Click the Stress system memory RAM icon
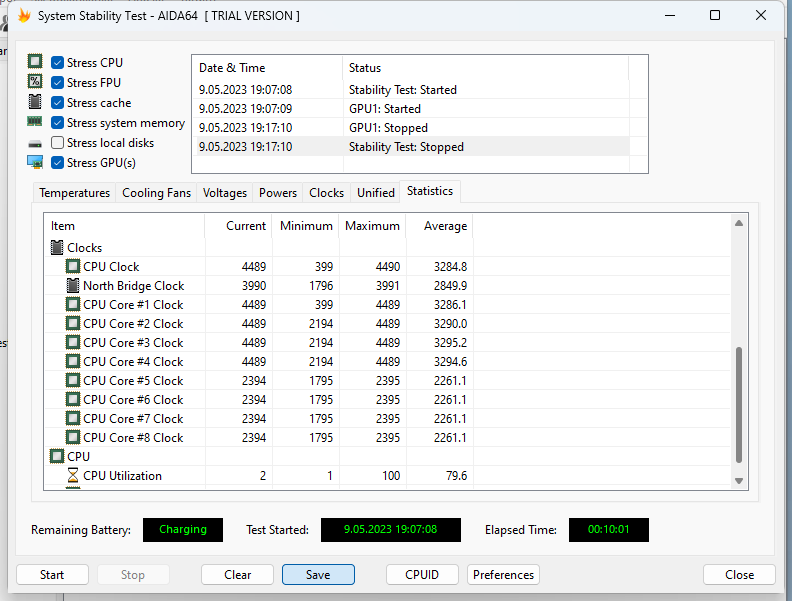792x601 pixels. [x=35, y=122]
